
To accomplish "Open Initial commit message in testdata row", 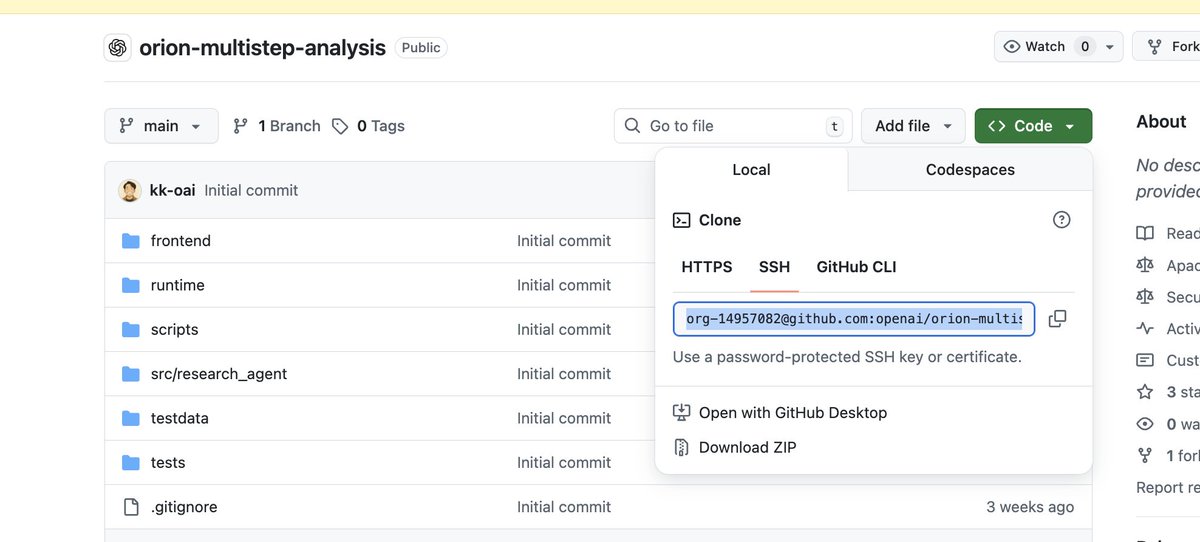I will pos(564,418).
